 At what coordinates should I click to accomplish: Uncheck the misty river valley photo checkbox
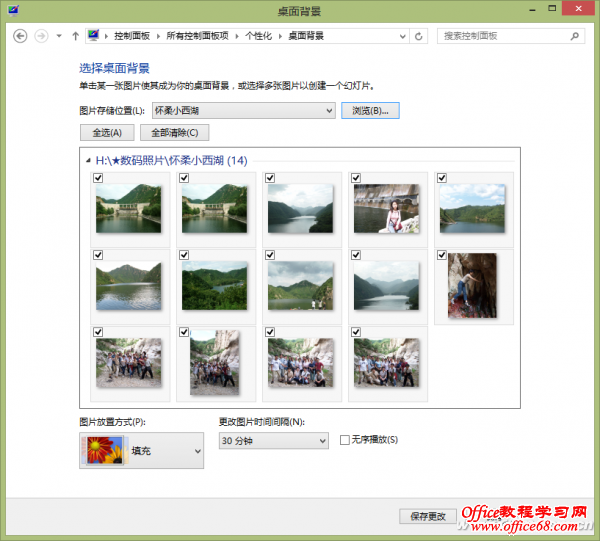[x=270, y=178]
